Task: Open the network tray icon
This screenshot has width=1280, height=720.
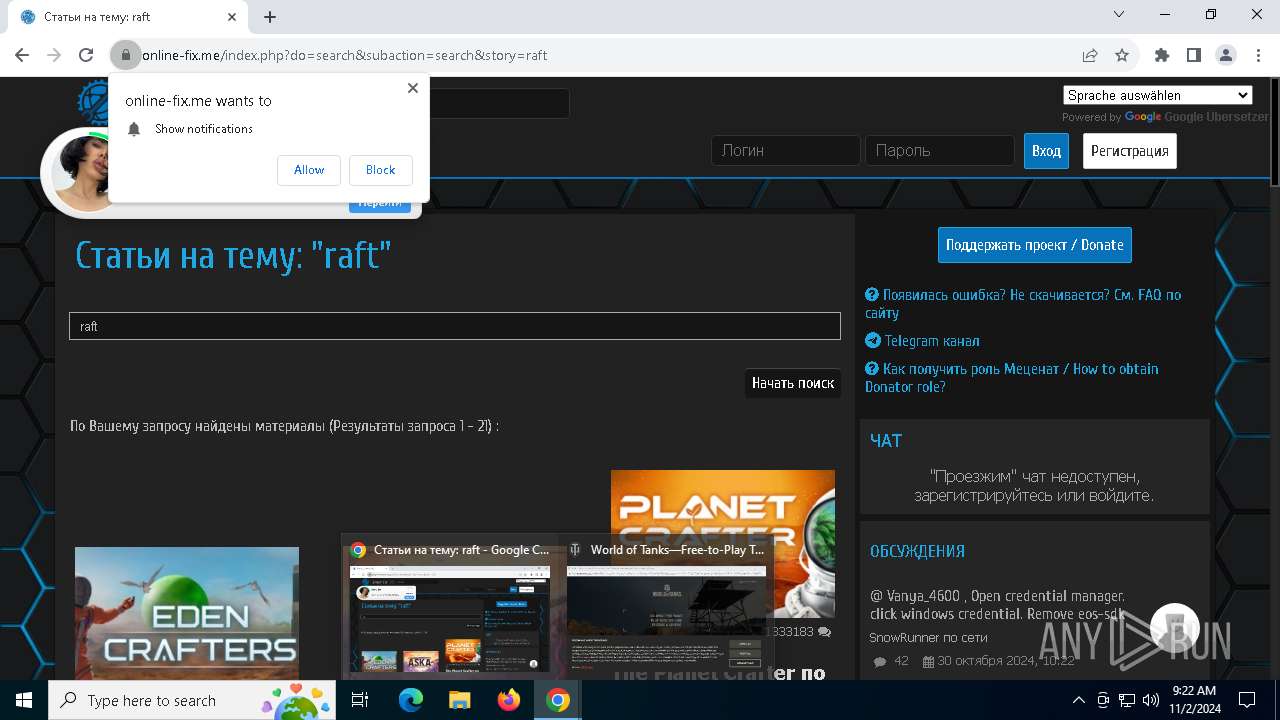Action: click(x=1127, y=700)
